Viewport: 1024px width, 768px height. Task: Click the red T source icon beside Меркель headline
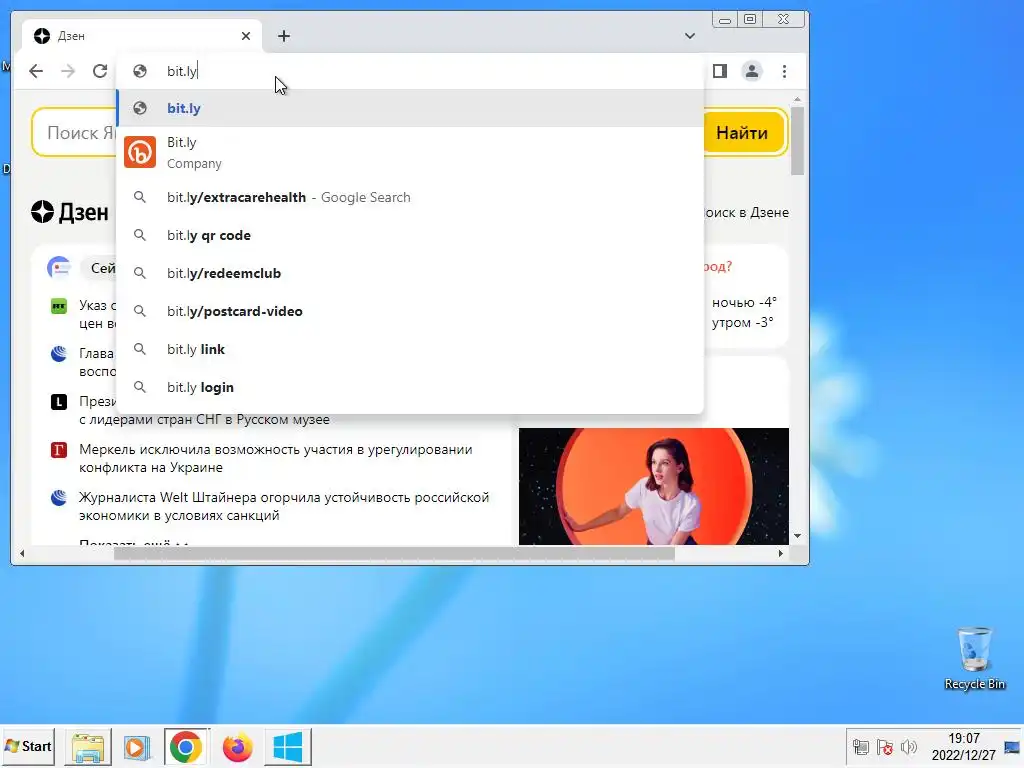pos(59,449)
